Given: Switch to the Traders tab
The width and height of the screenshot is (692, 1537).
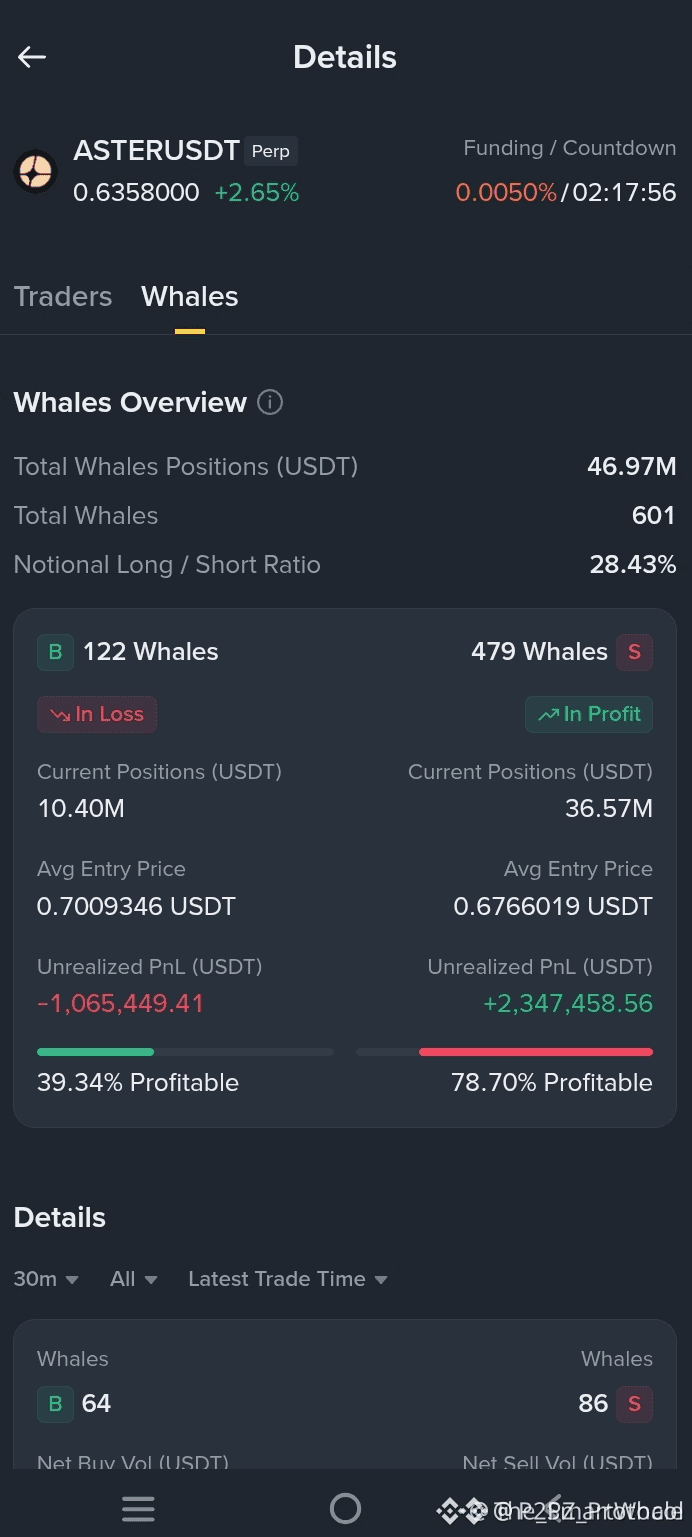Looking at the screenshot, I should click(63, 296).
